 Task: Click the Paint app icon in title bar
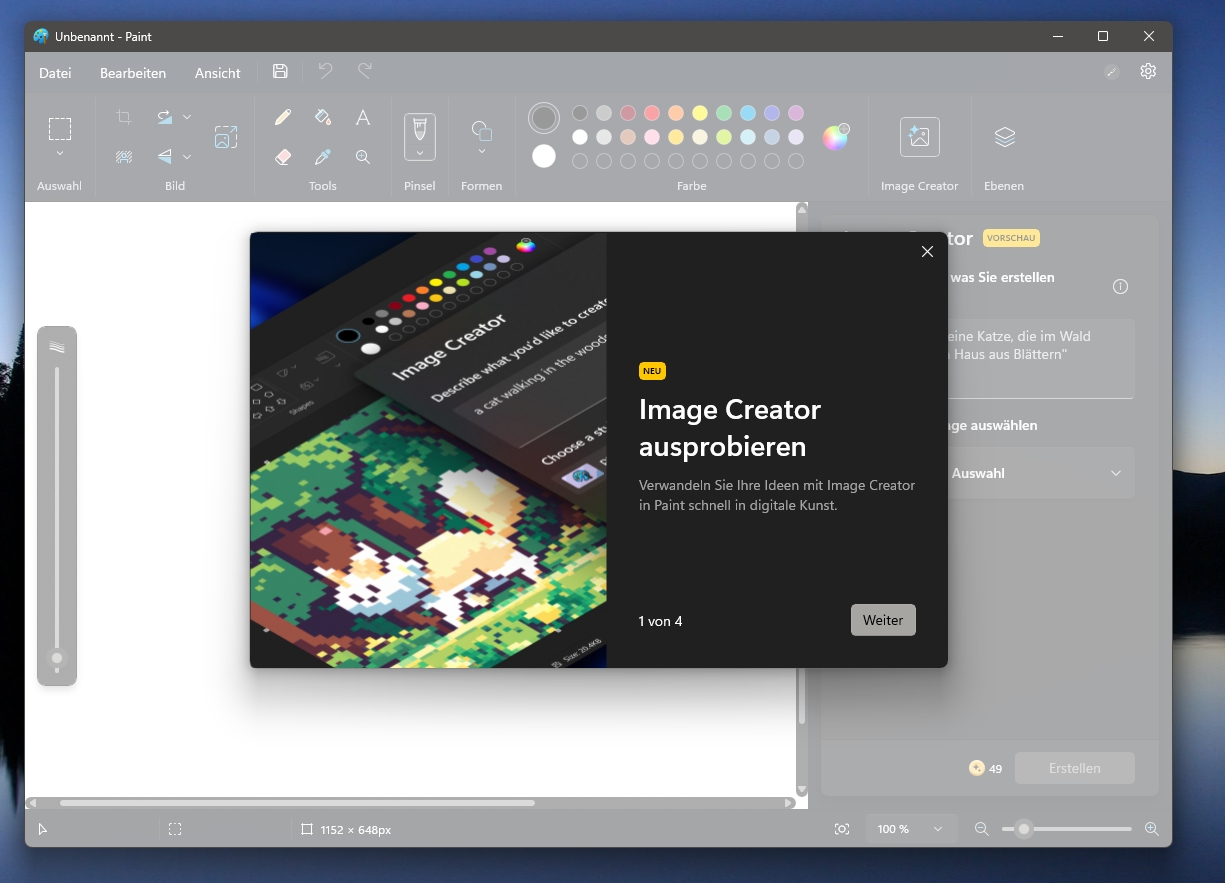click(x=41, y=36)
